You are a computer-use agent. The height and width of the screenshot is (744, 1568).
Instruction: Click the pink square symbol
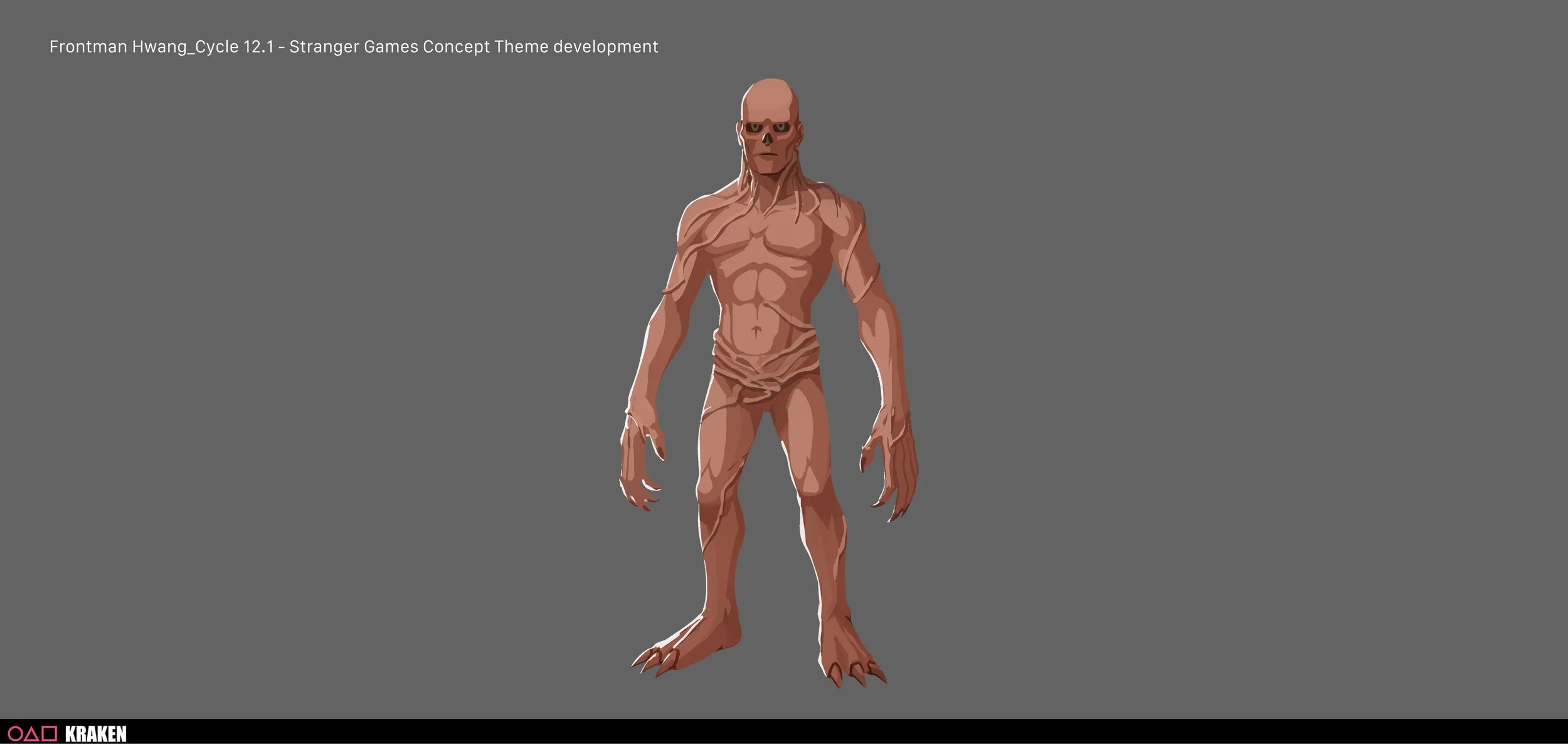[50, 733]
